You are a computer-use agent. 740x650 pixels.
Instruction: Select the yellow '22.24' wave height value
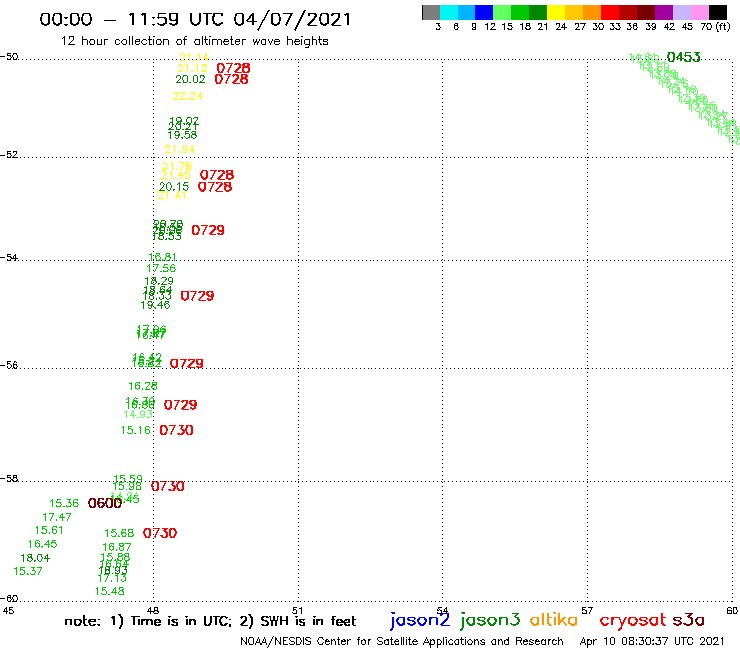click(x=188, y=96)
